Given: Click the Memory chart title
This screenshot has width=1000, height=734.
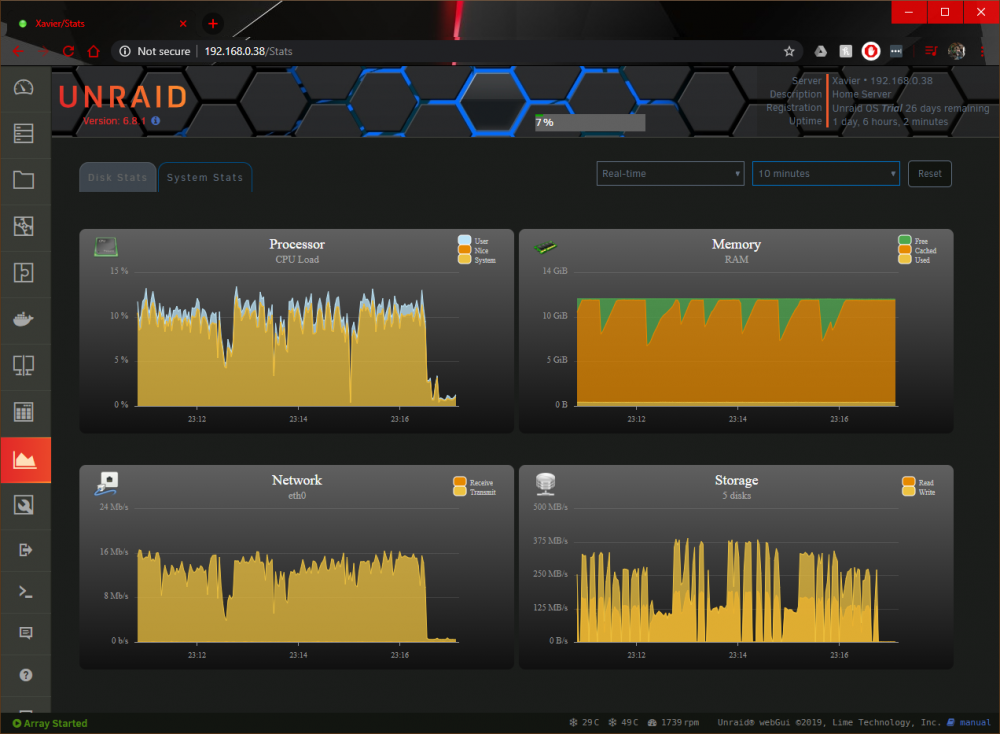Looking at the screenshot, I should (x=736, y=244).
